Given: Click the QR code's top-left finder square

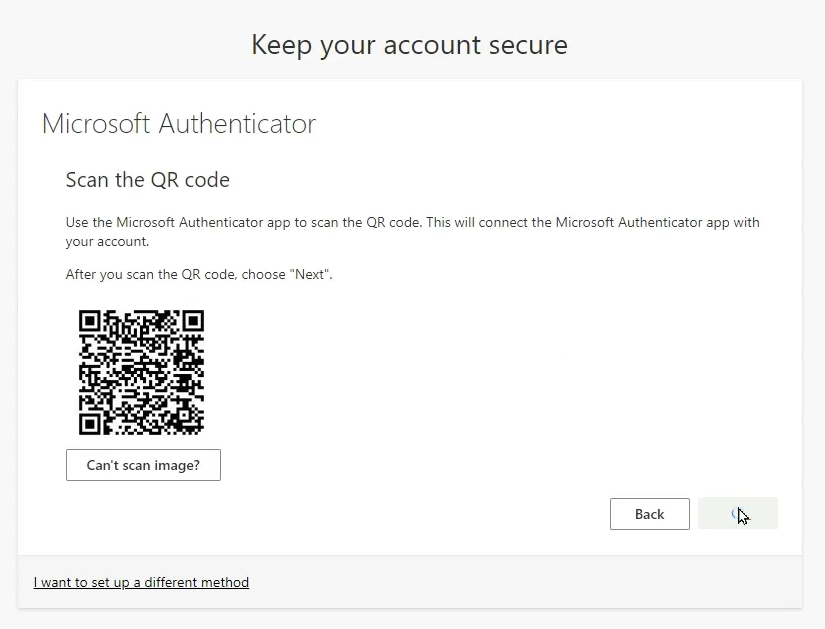Looking at the screenshot, I should click(89, 321).
